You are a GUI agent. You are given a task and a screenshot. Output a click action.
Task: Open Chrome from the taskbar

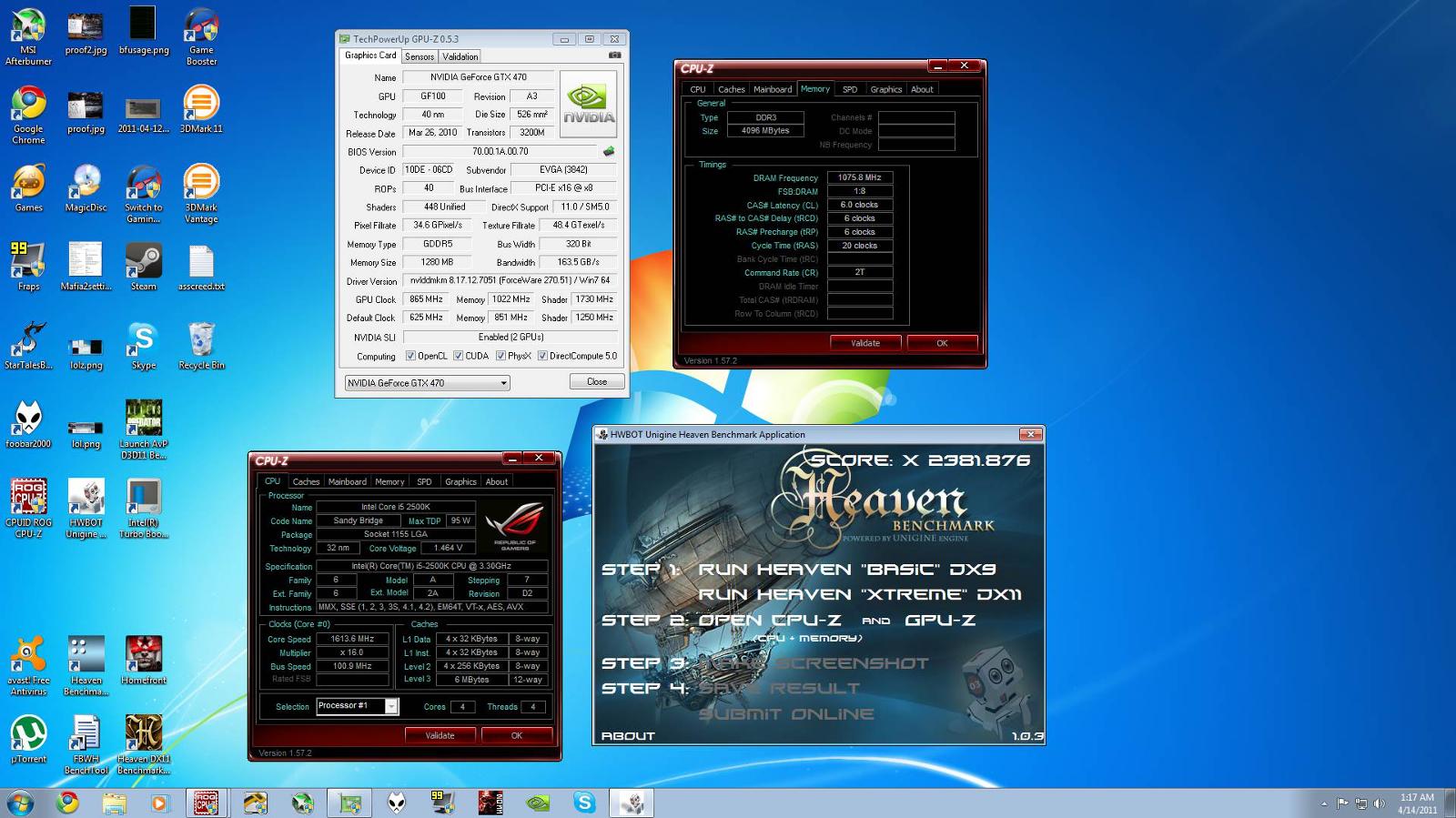[66, 803]
